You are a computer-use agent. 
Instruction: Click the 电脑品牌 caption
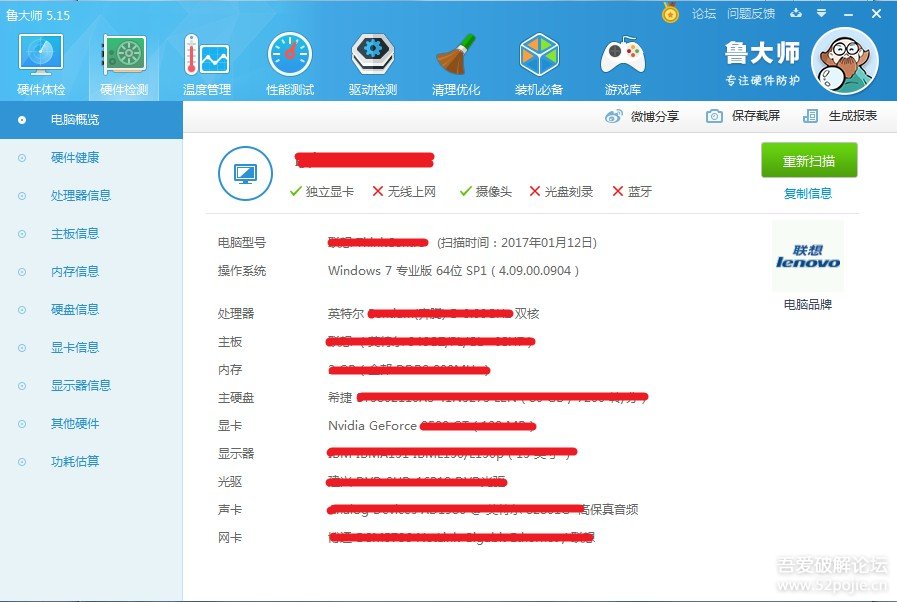coord(808,304)
